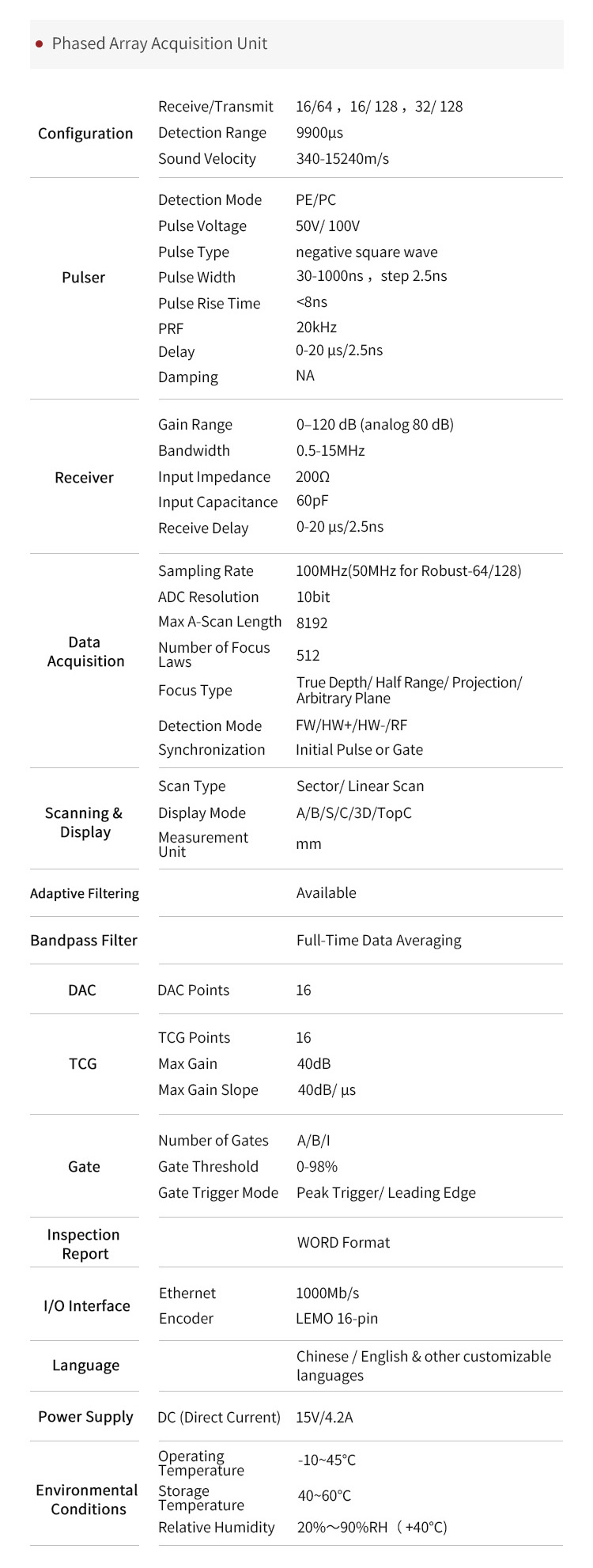Select the Configuration section label
The width and height of the screenshot is (593, 1568).
pyautogui.click(x=85, y=133)
